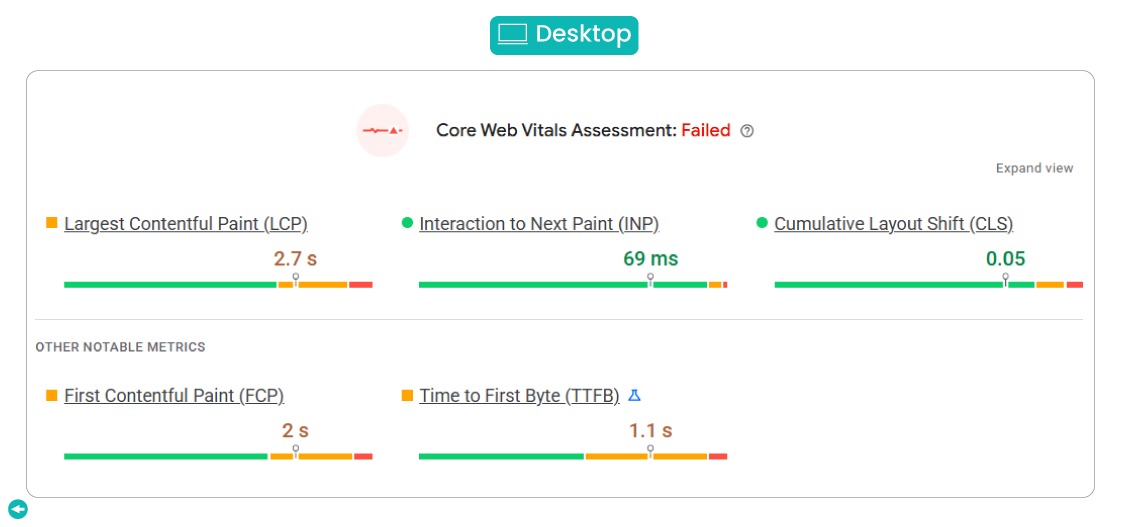The height and width of the screenshot is (527, 1127).
Task: Click the green dot beside Cumulative Layout Shift
Action: pyautogui.click(x=762, y=223)
